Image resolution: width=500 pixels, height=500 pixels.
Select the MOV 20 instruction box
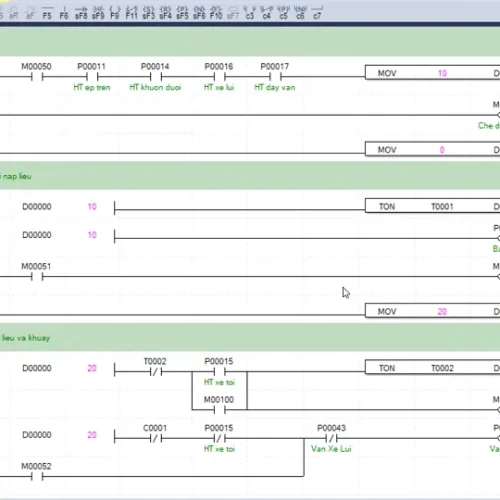[x=433, y=311]
